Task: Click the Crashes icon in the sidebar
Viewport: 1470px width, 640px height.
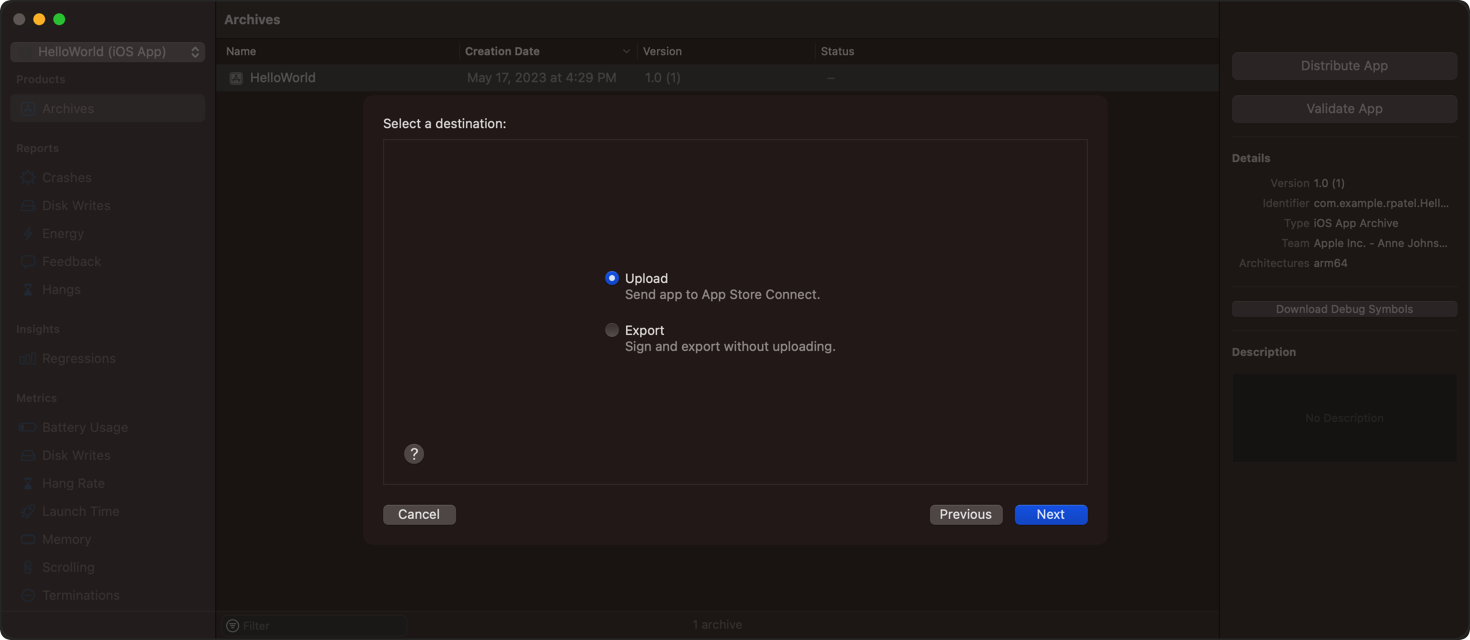Action: (x=28, y=178)
